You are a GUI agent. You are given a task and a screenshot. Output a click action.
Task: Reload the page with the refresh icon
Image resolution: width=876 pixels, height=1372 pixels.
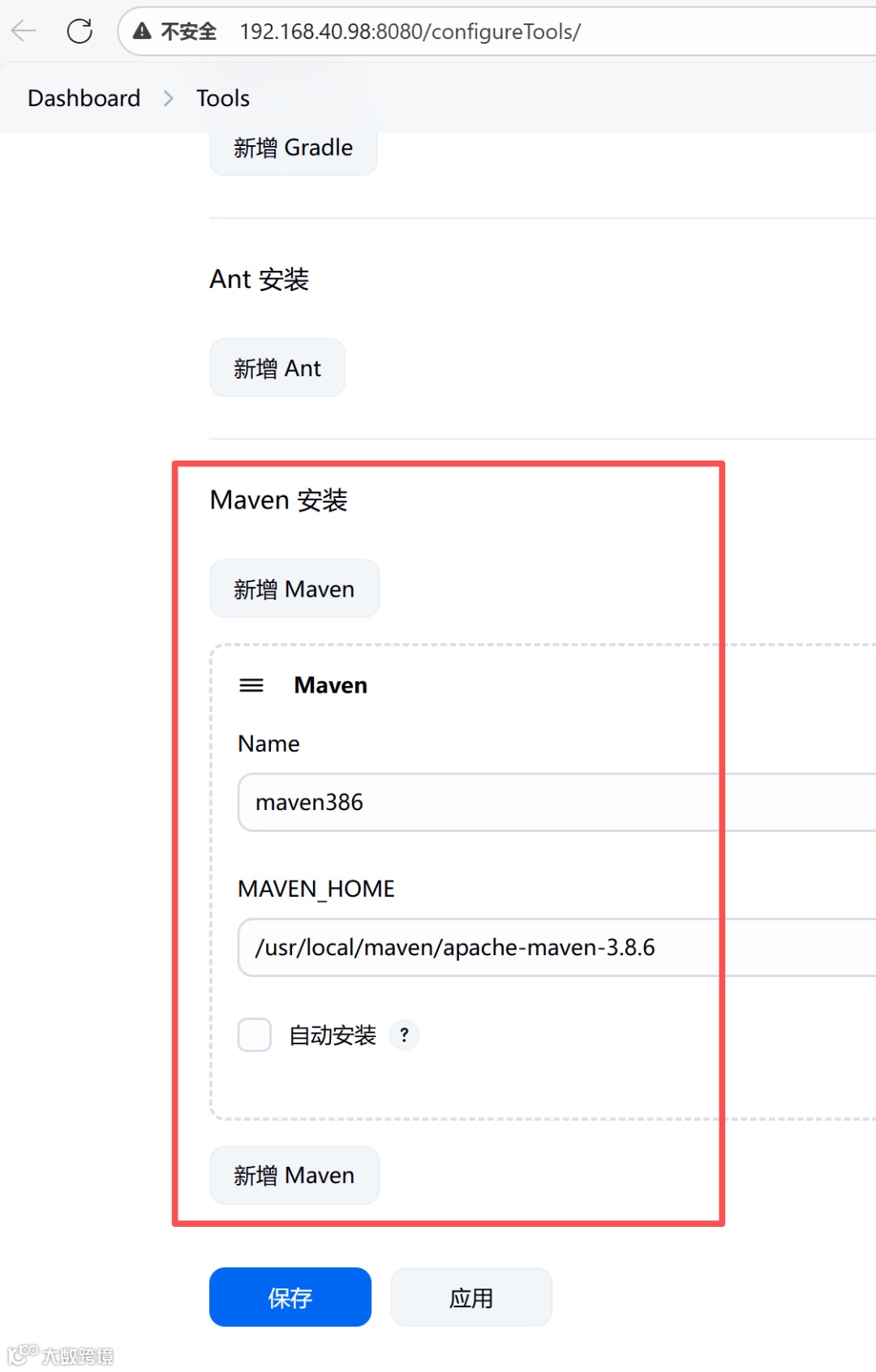tap(79, 32)
